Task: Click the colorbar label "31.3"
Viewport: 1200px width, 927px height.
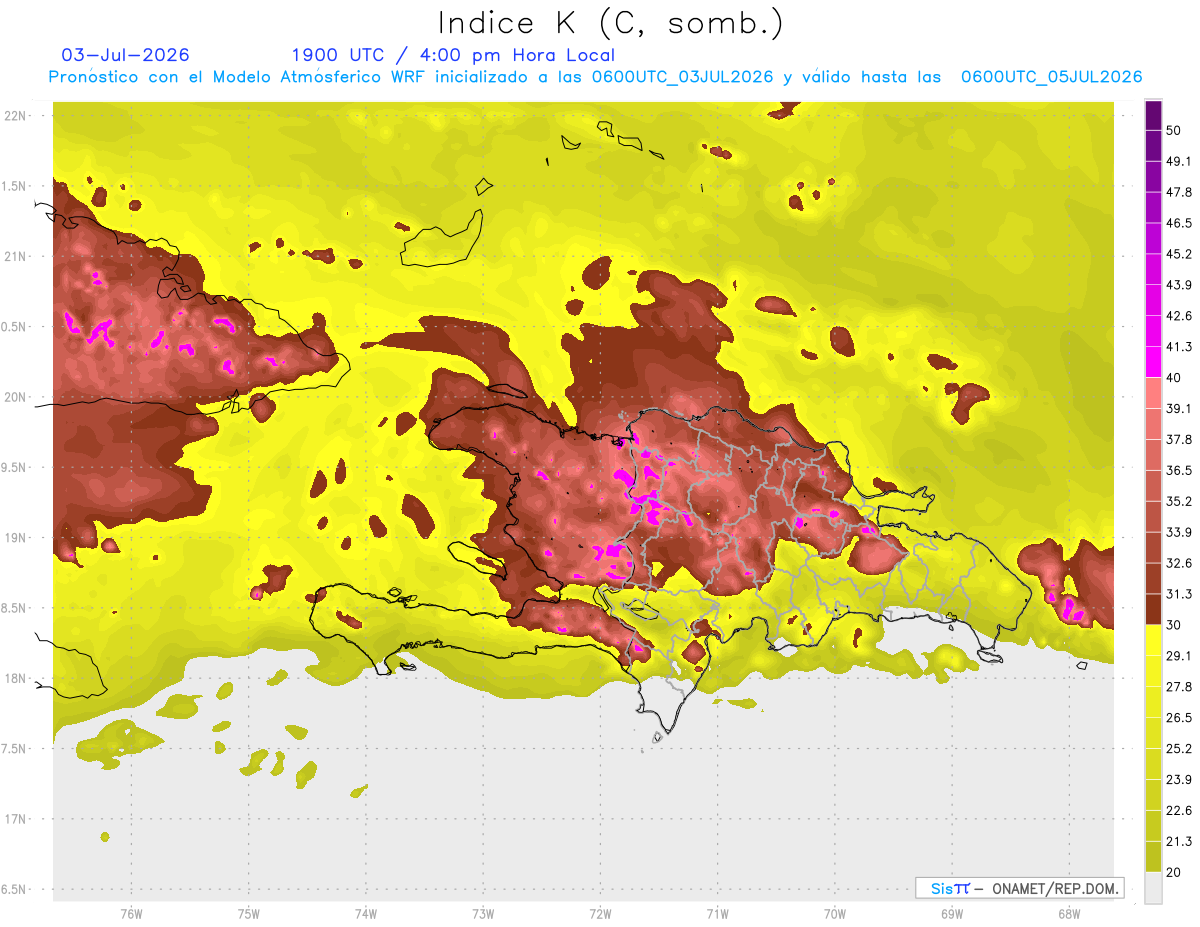Action: point(1178,594)
